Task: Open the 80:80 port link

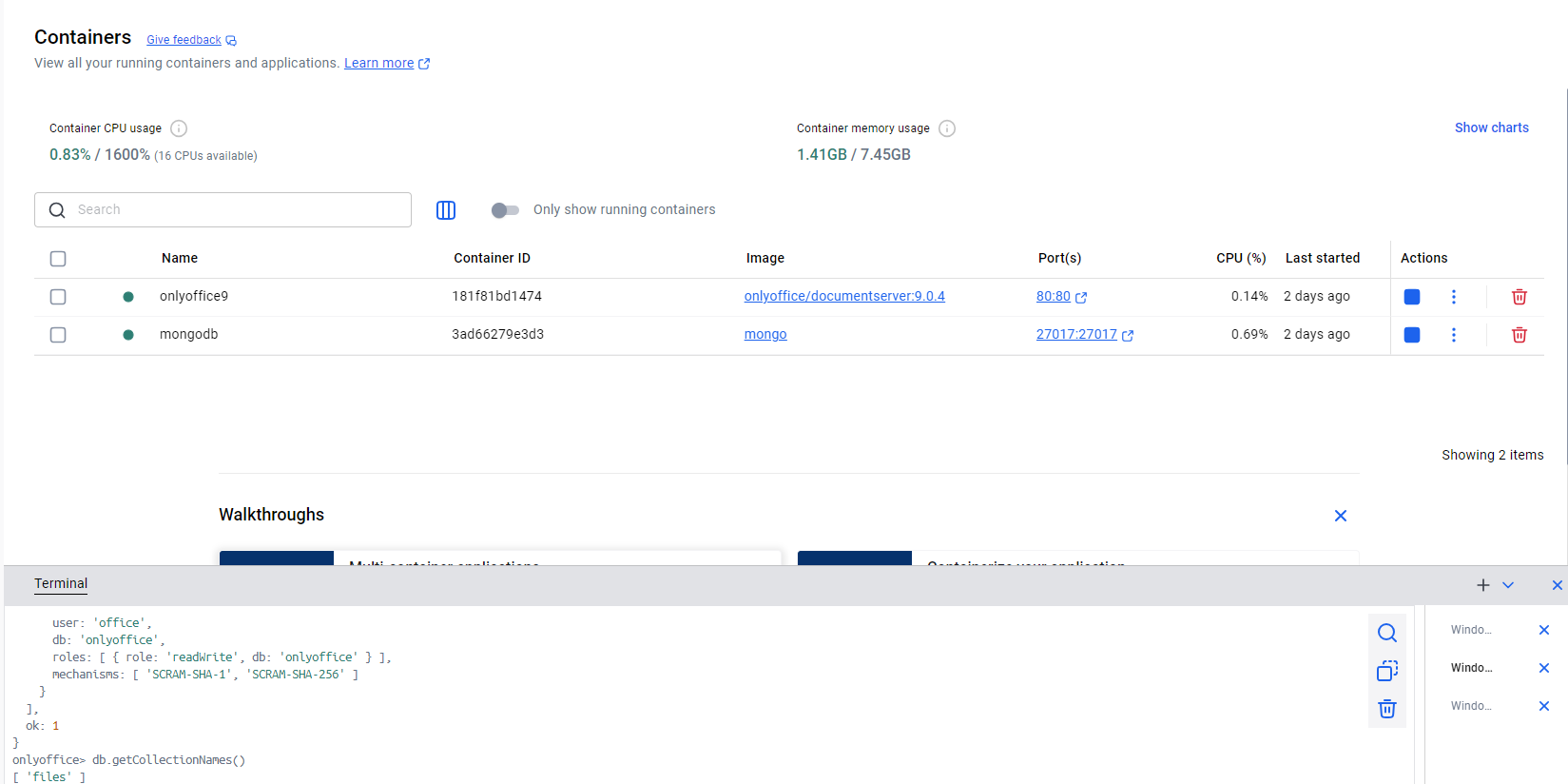Action: pos(1054,296)
